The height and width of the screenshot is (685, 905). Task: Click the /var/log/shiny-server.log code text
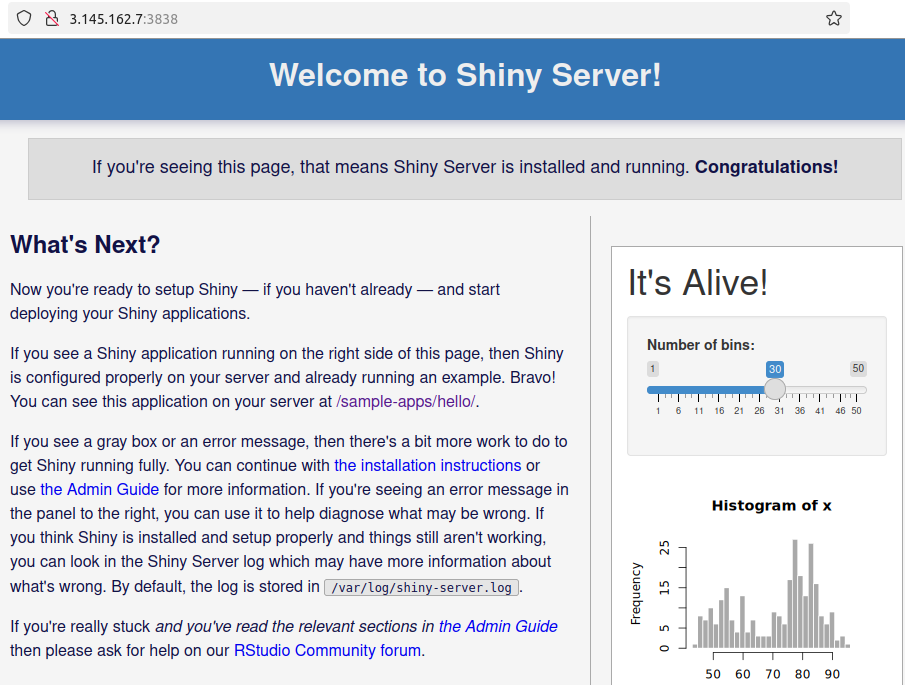click(421, 587)
